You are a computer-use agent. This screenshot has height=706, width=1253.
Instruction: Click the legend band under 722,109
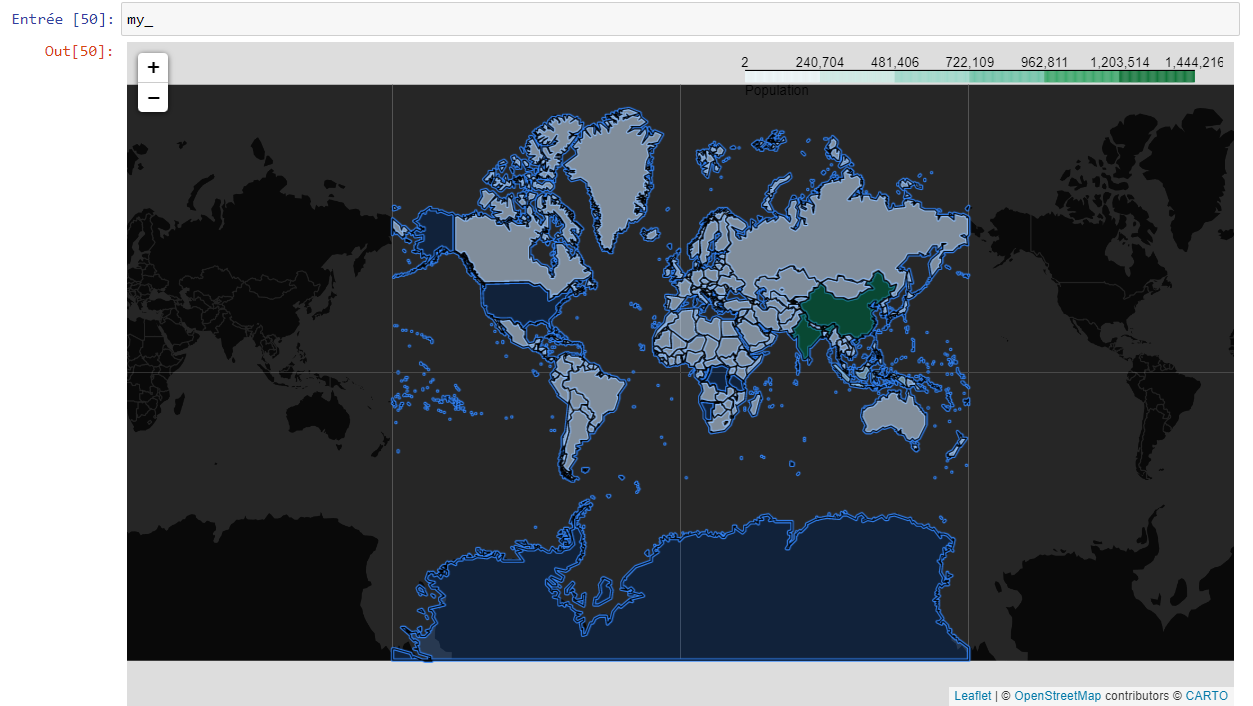[x=1007, y=76]
